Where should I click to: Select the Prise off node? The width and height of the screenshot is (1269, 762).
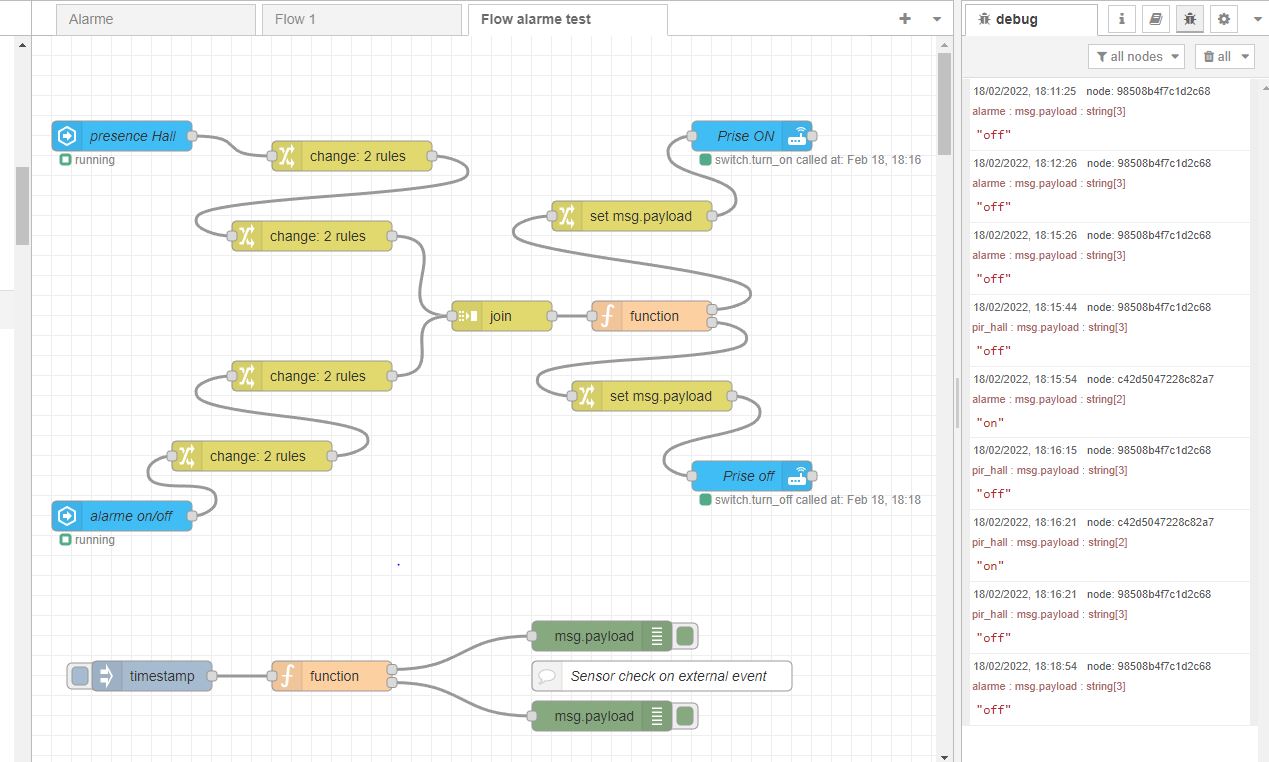[752, 476]
